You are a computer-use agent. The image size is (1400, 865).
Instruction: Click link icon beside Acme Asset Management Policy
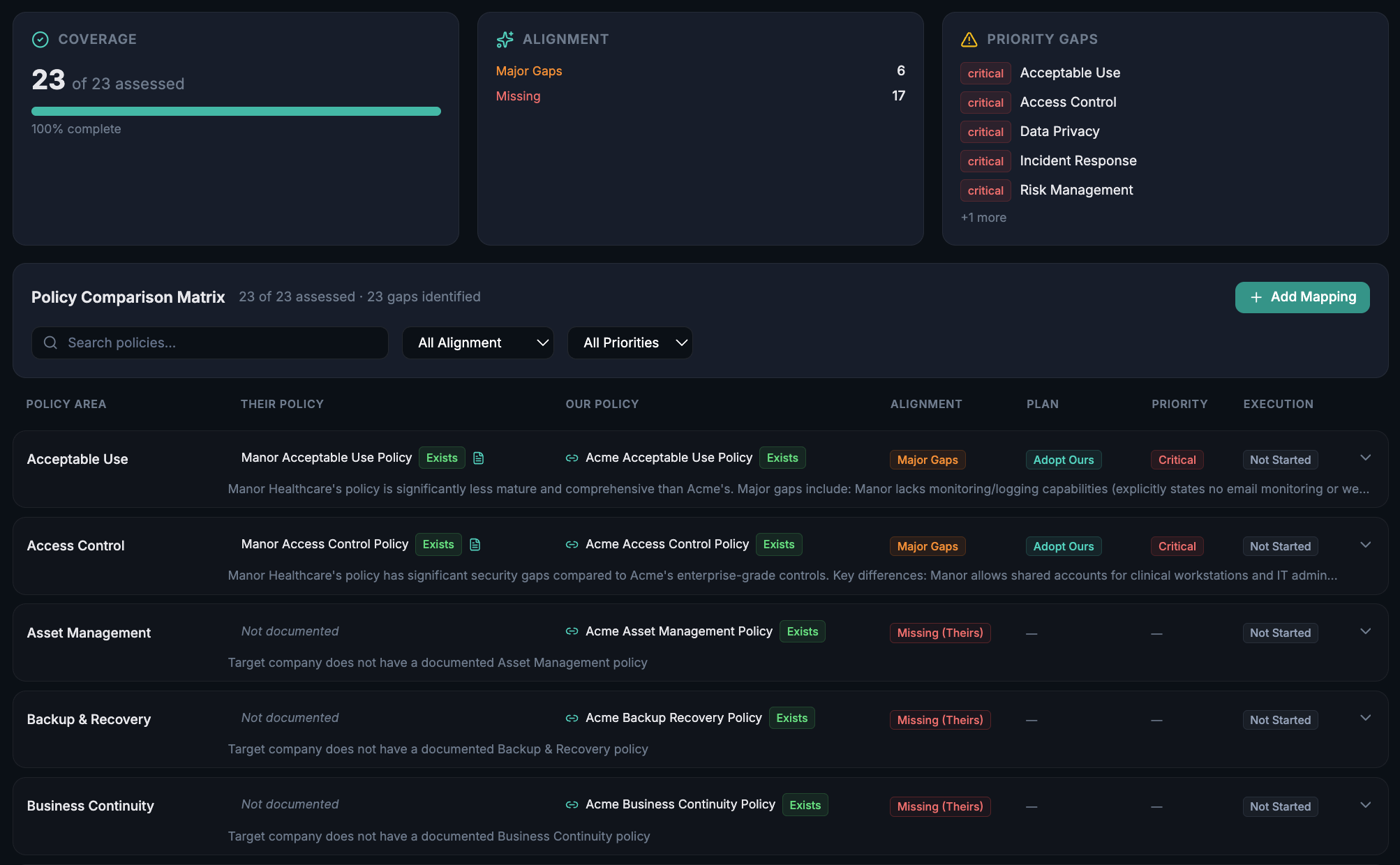click(572, 631)
